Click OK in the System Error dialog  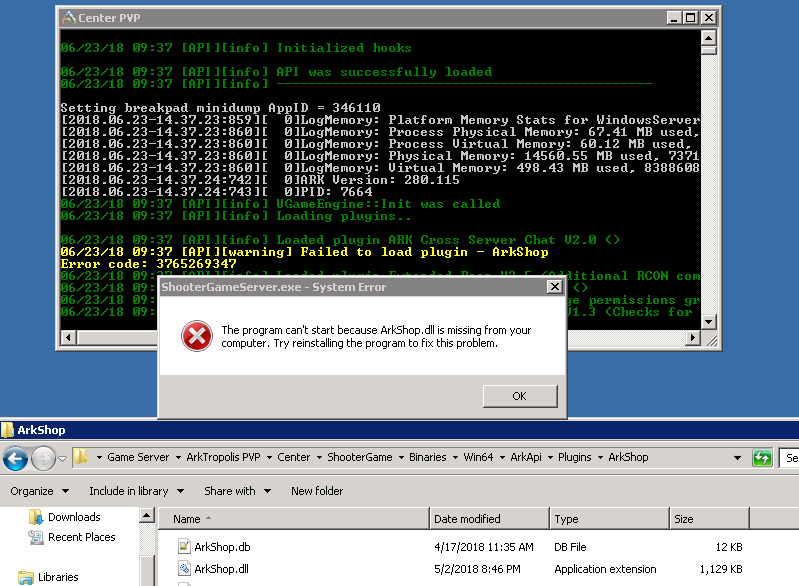[520, 396]
